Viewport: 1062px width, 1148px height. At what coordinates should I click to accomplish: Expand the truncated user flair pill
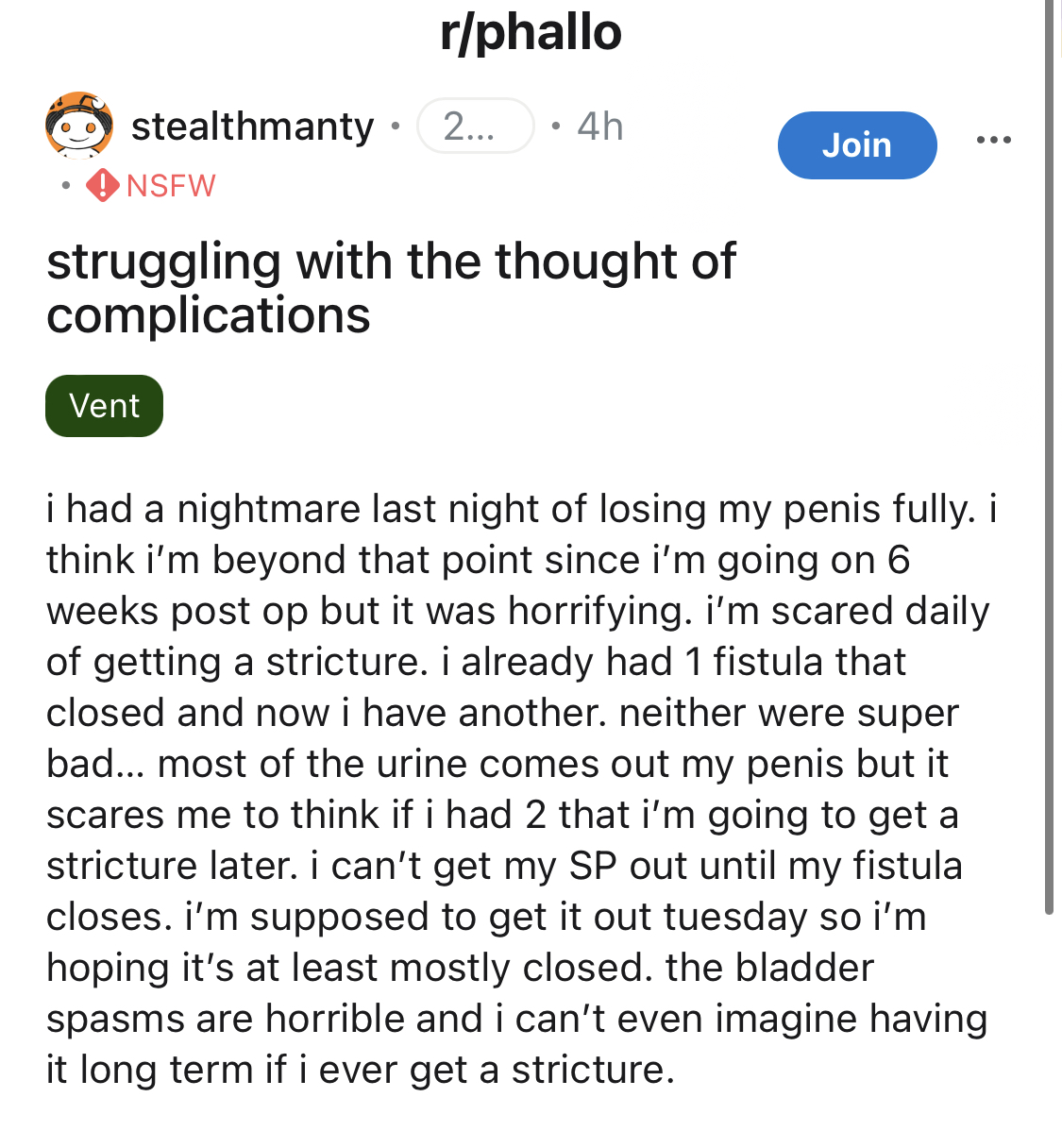(x=475, y=126)
